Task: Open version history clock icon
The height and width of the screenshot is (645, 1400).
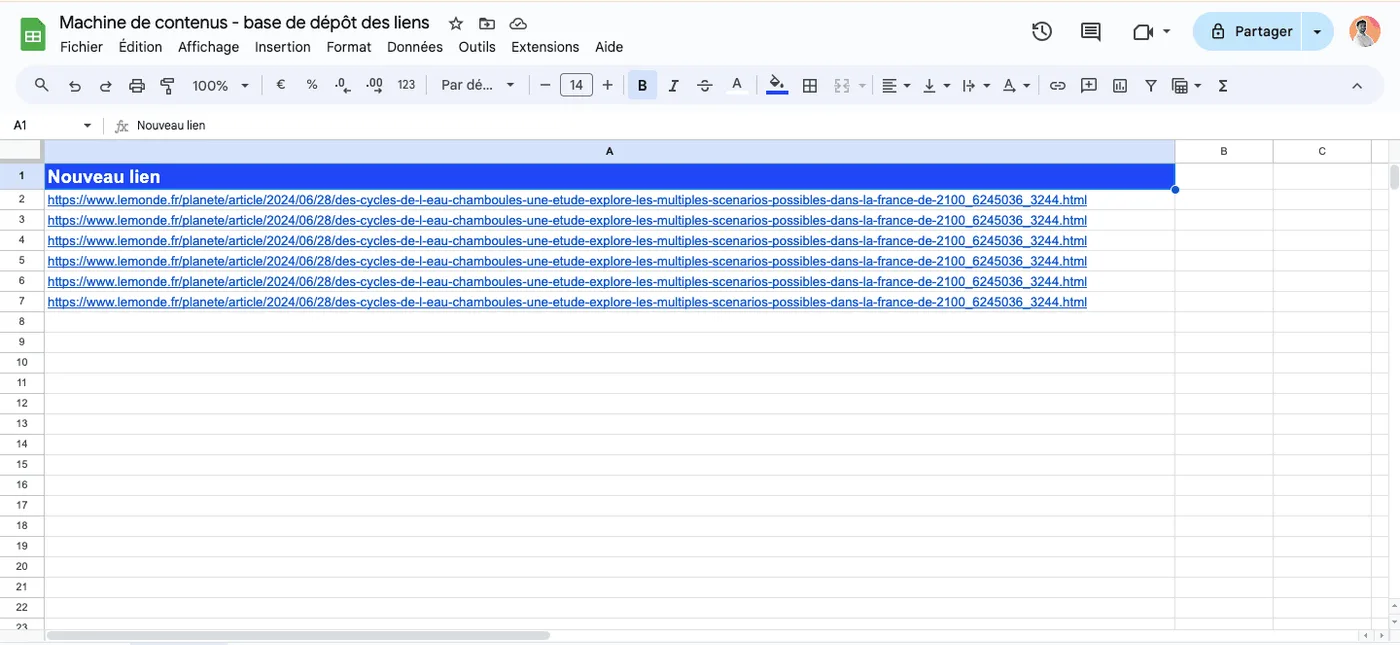Action: click(x=1042, y=32)
